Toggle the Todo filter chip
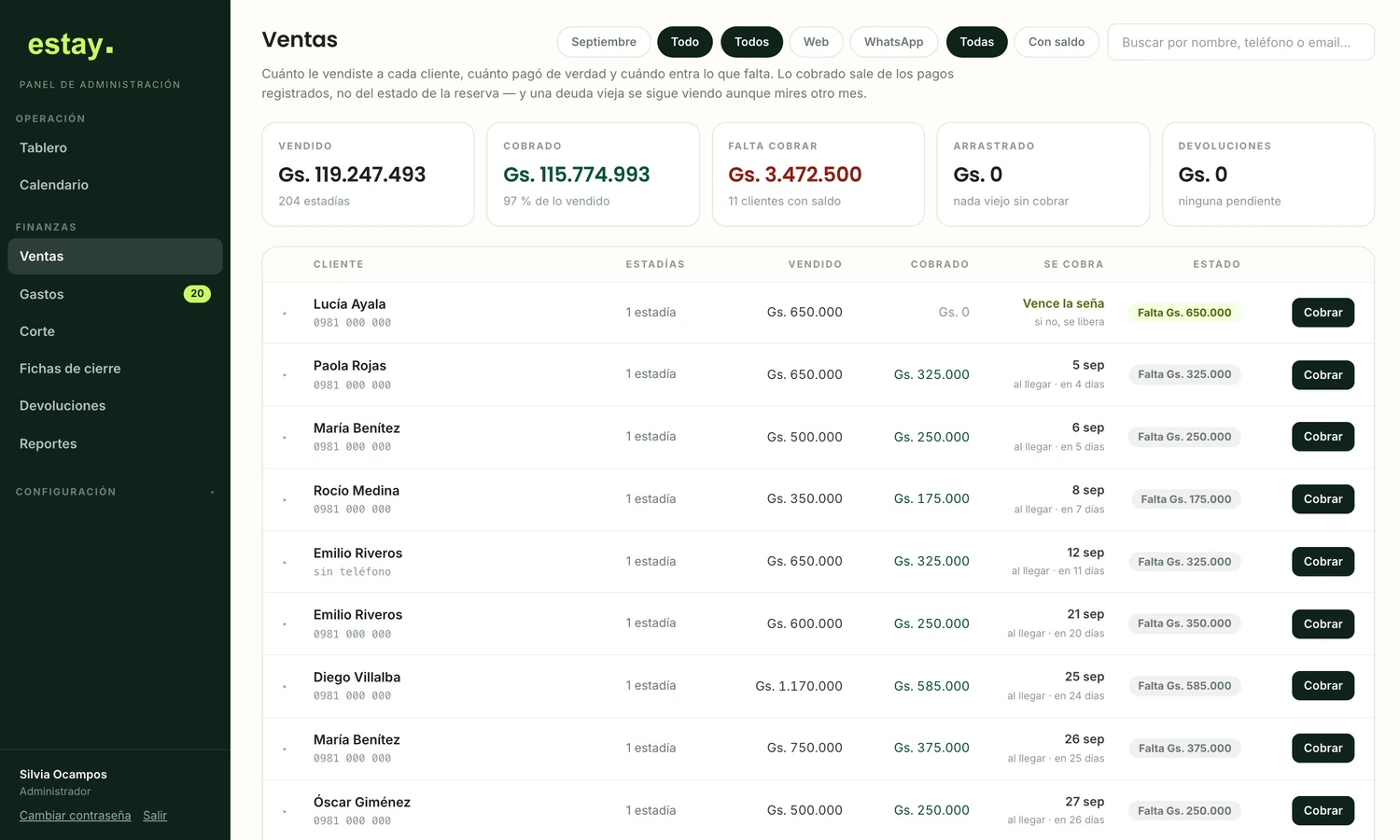 685,42
